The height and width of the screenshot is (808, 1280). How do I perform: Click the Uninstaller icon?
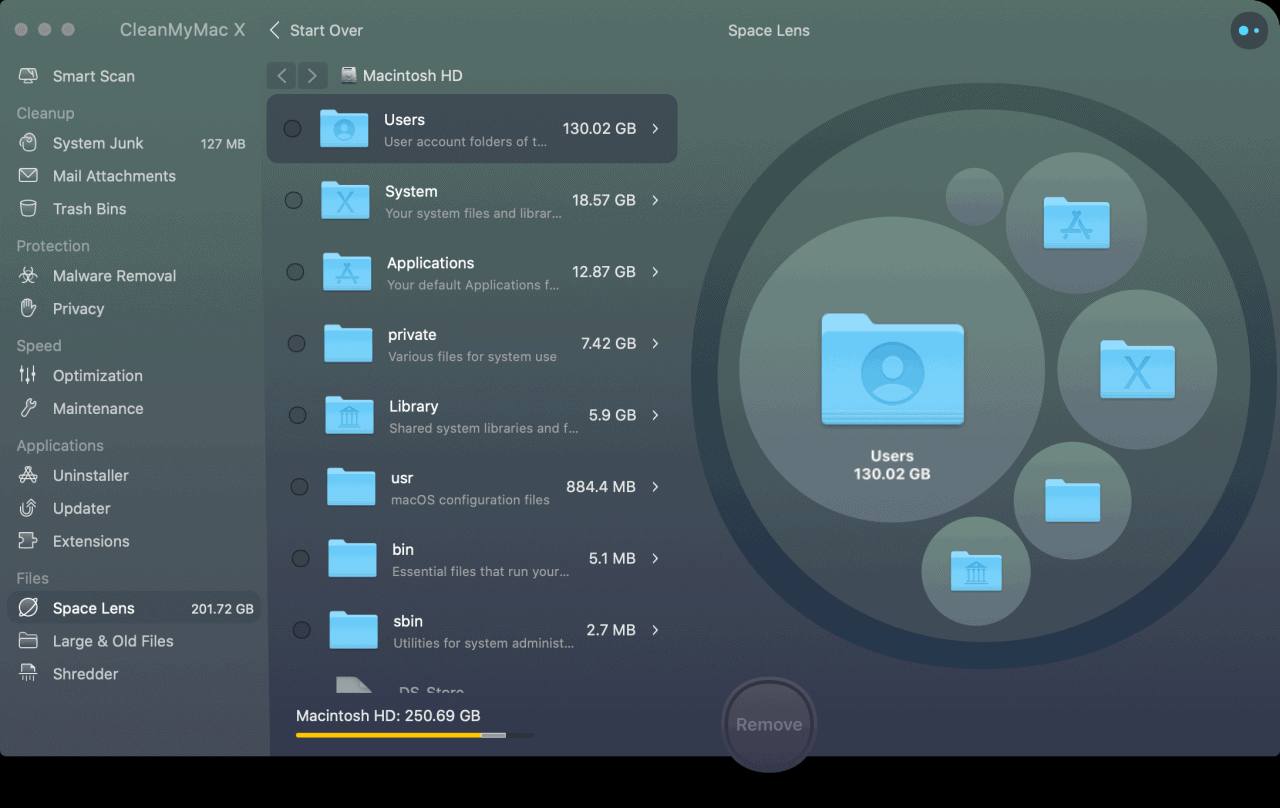tap(28, 476)
